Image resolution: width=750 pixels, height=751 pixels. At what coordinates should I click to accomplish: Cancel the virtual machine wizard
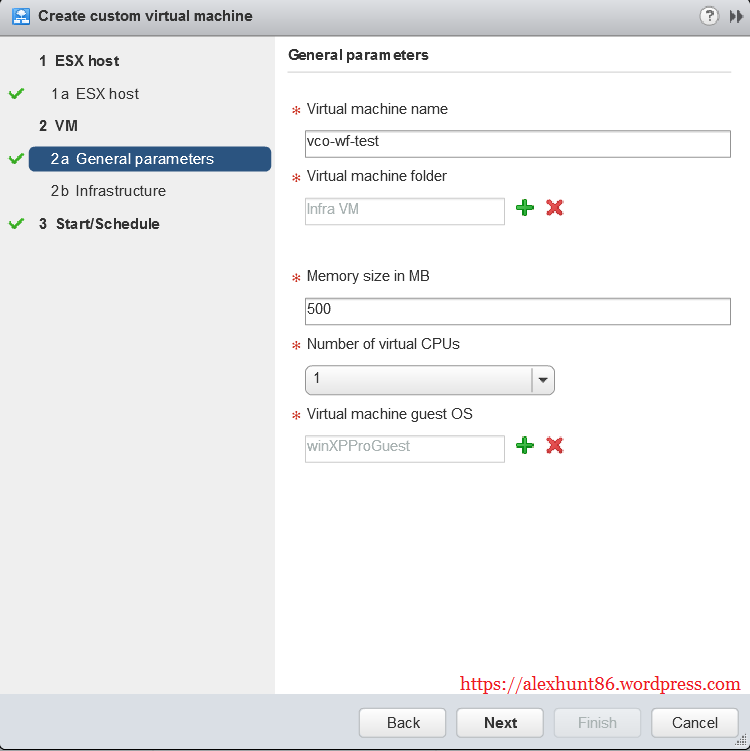point(695,722)
